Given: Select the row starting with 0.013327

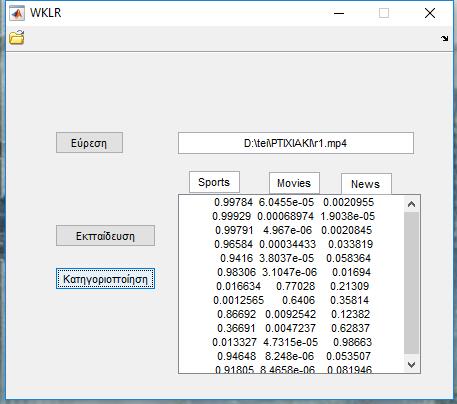Looking at the screenshot, I should (x=292, y=342).
